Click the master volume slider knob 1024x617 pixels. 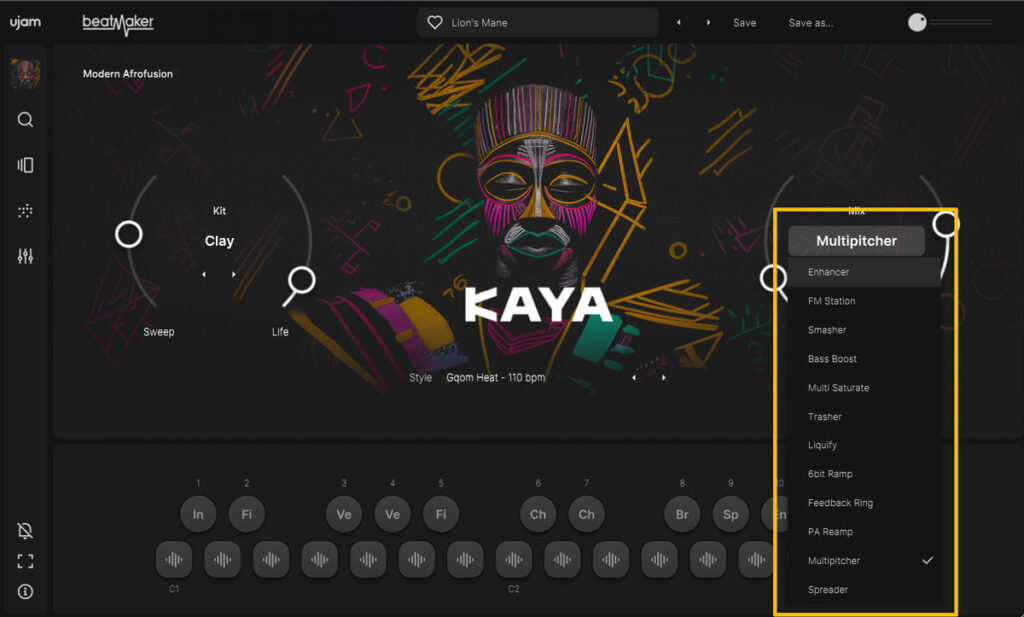coord(917,23)
